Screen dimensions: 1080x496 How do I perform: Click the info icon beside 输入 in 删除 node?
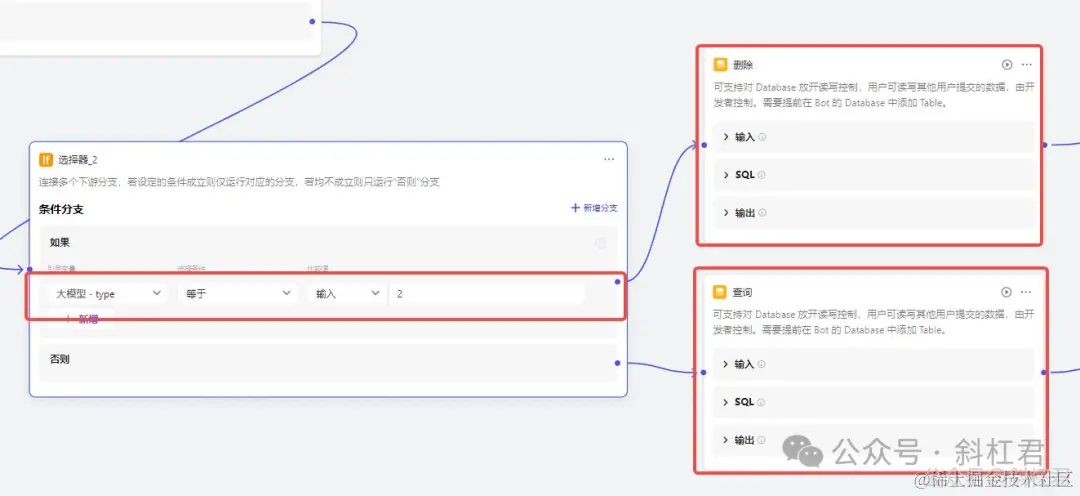pyautogui.click(x=762, y=137)
